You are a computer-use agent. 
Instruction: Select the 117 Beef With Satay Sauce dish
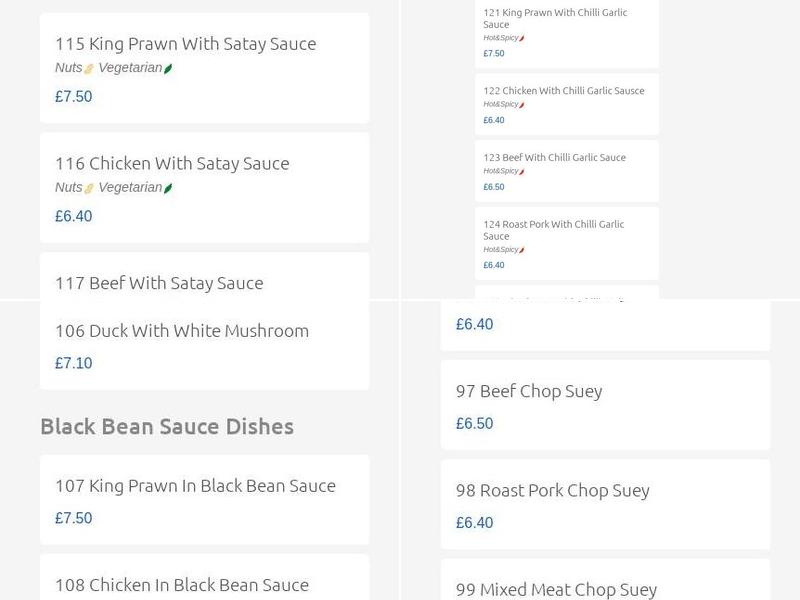[x=160, y=283]
